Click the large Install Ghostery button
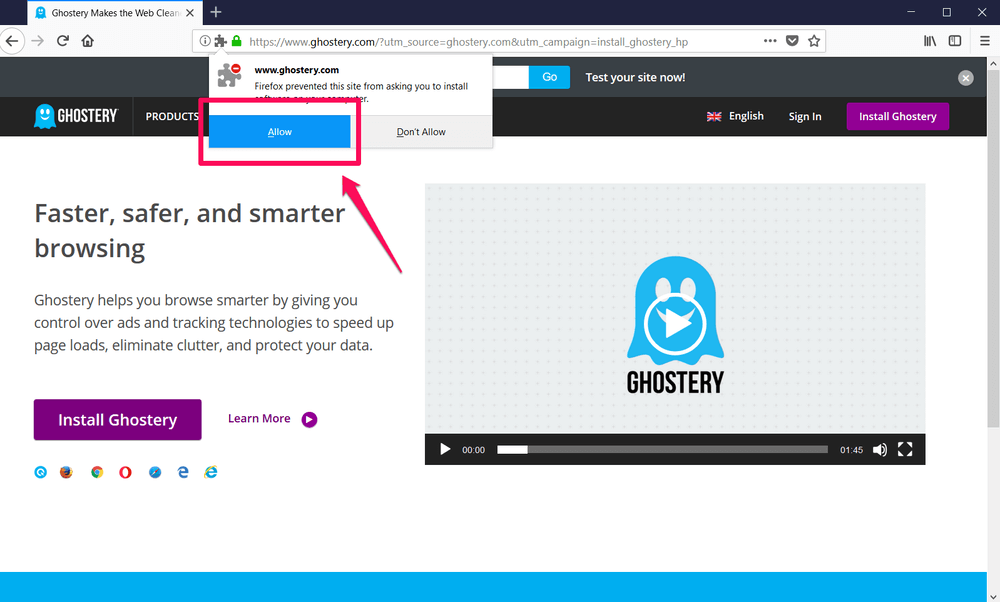Screen dimensions: 1000x602 [x=117, y=420]
